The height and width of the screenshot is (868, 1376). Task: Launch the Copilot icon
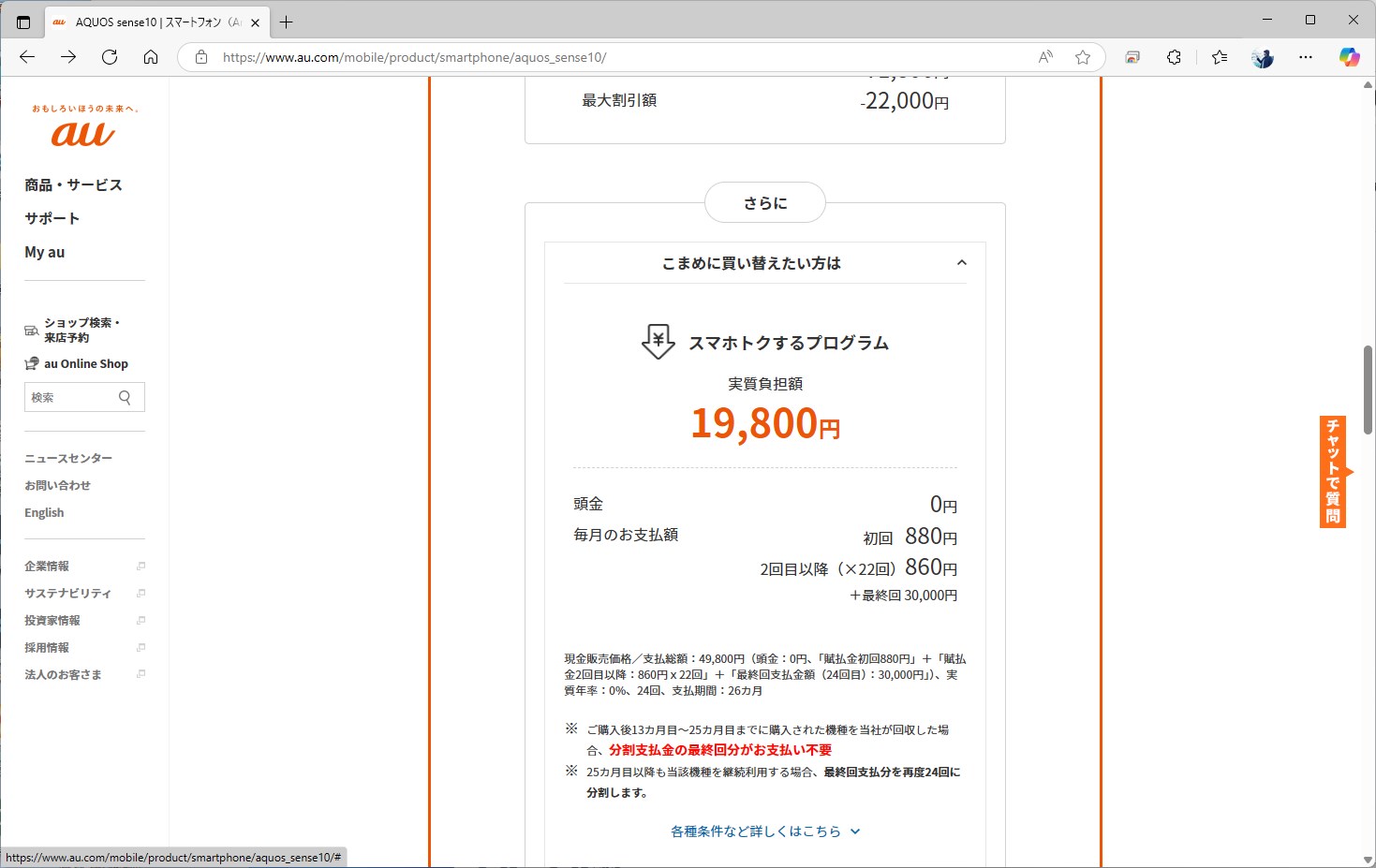(x=1349, y=57)
